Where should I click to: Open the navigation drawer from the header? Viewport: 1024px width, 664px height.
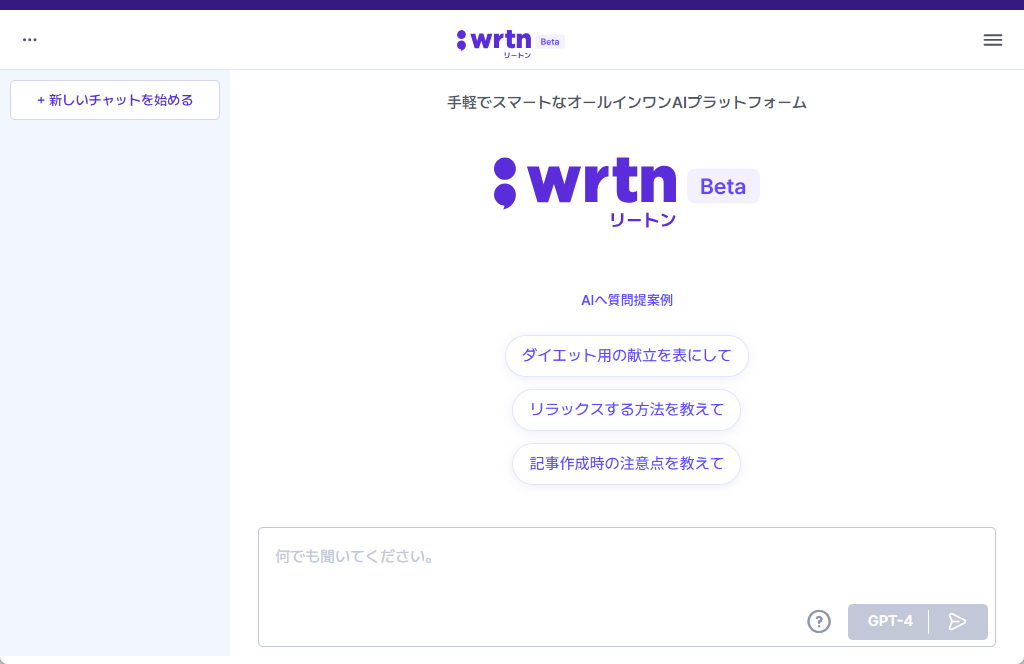click(992, 40)
